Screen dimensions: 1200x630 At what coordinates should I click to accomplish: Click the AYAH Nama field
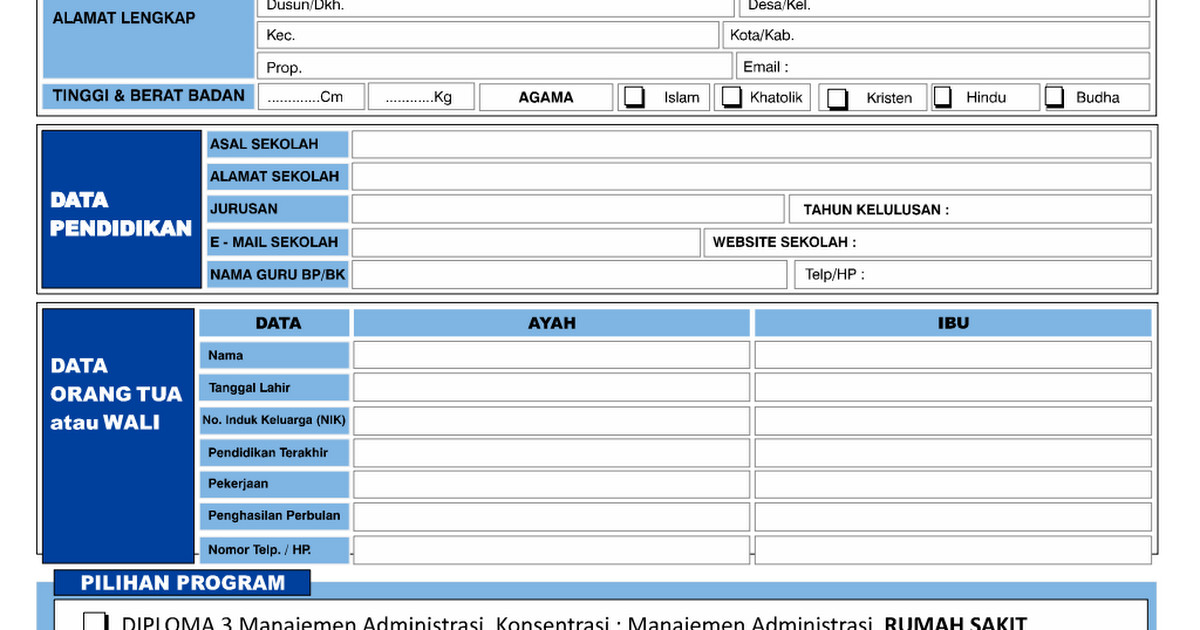551,355
